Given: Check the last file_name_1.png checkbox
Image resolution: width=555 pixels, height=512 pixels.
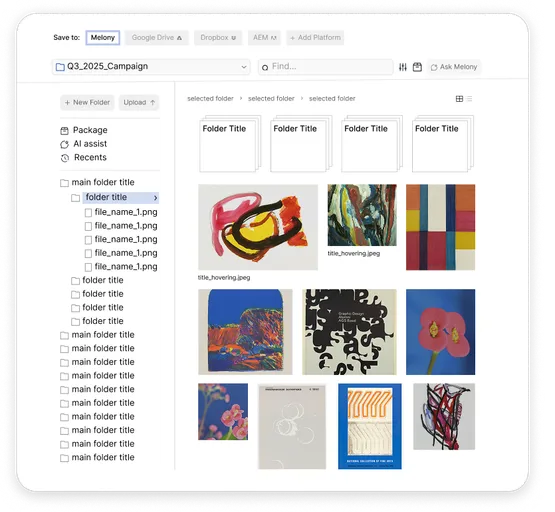Looking at the screenshot, I should pyautogui.click(x=88, y=267).
